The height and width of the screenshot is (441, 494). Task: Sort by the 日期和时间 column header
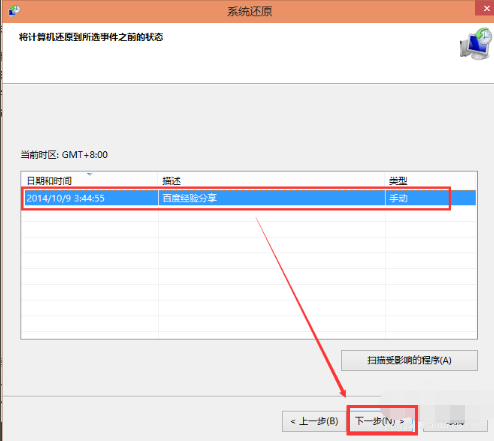pyautogui.click(x=89, y=181)
